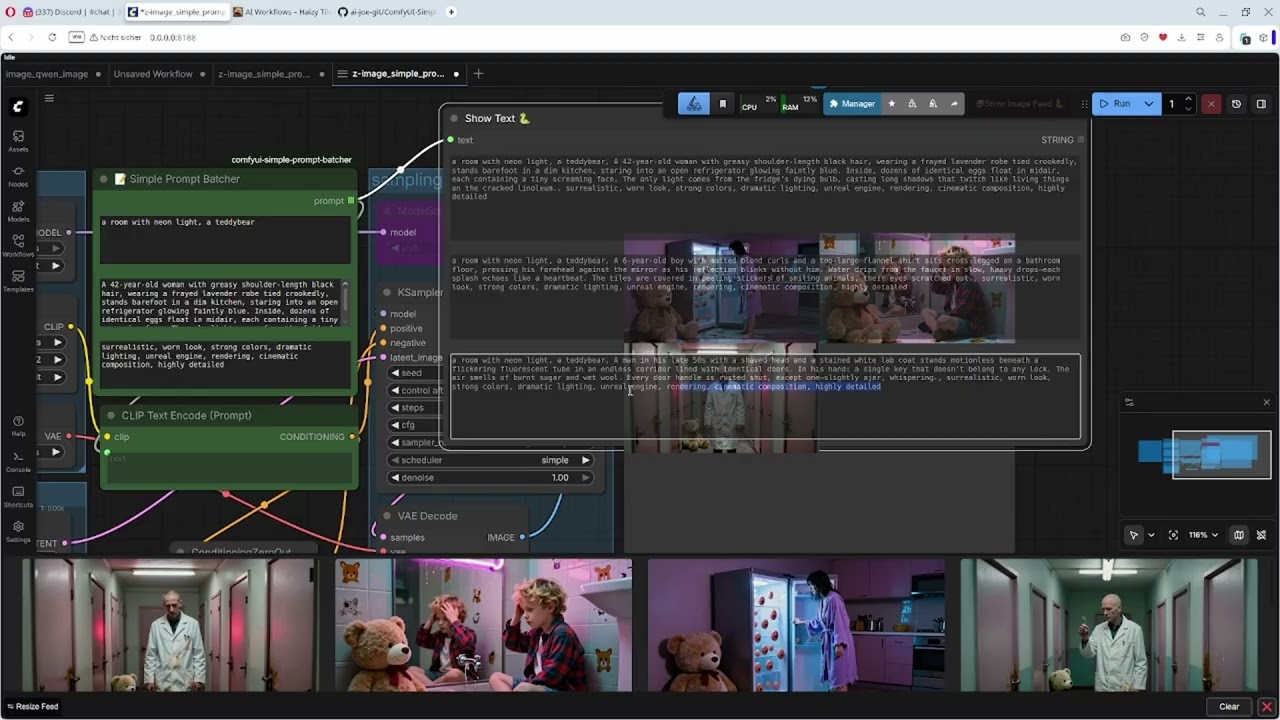Open the refrigerator woman thumbnail

click(796, 625)
